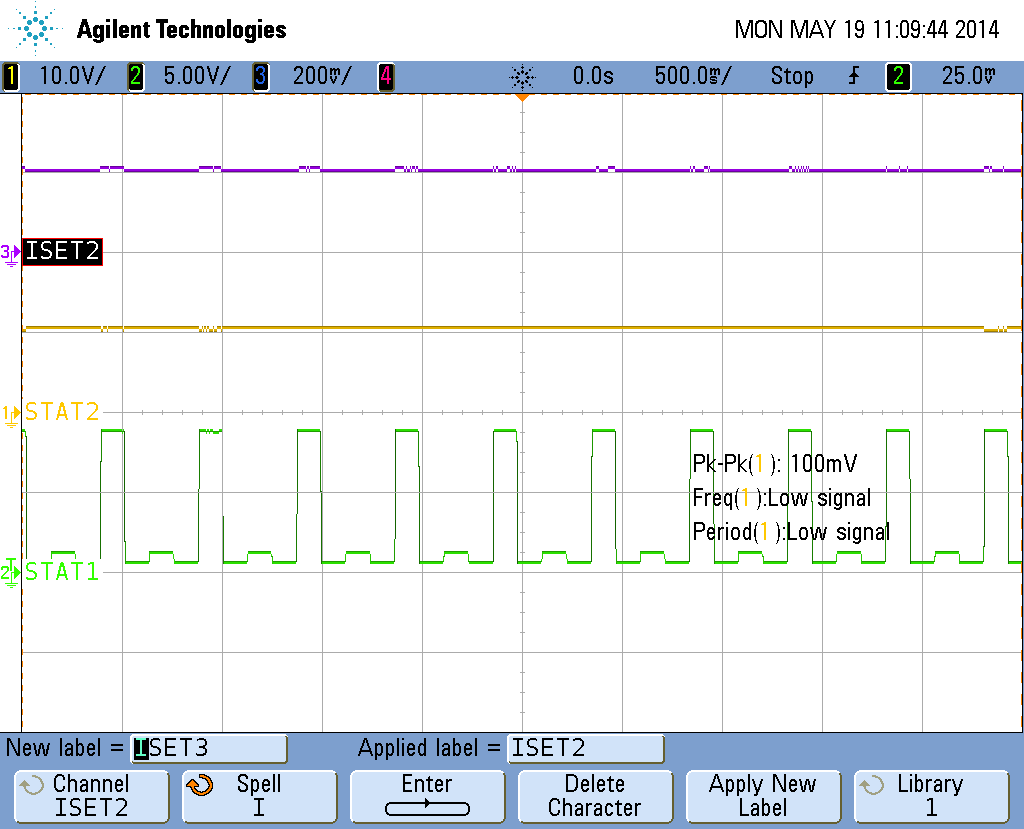
Task: Click the New label input field
Action: pyautogui.click(x=209, y=749)
